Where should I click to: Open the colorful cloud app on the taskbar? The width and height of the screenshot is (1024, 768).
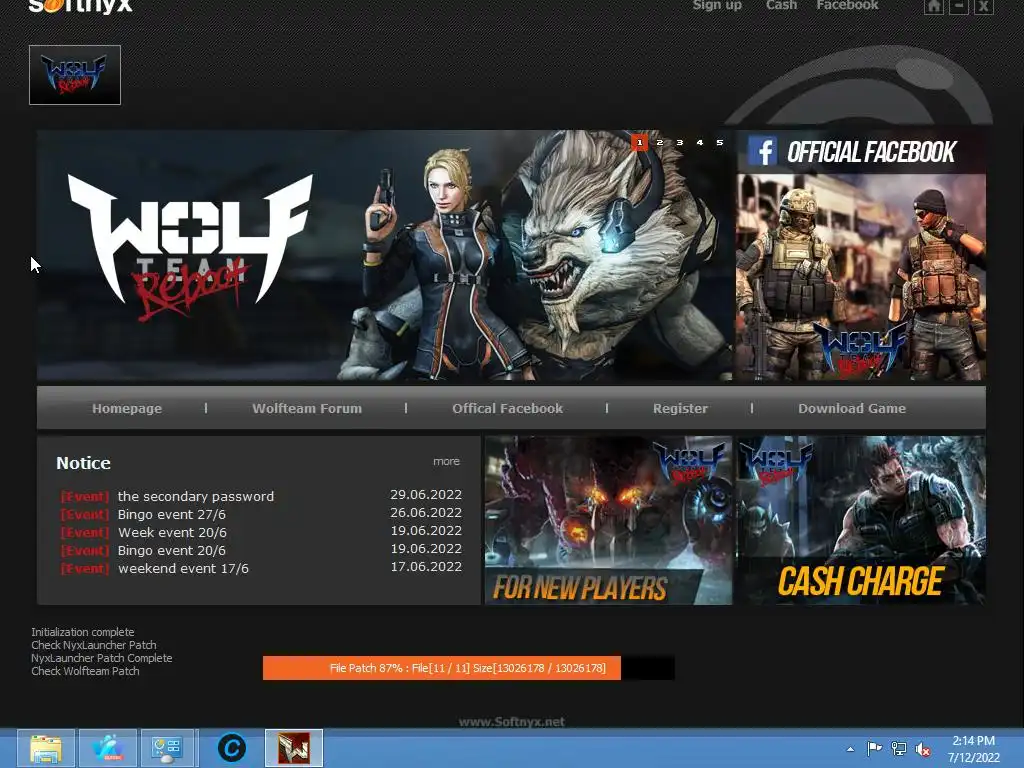click(x=108, y=748)
